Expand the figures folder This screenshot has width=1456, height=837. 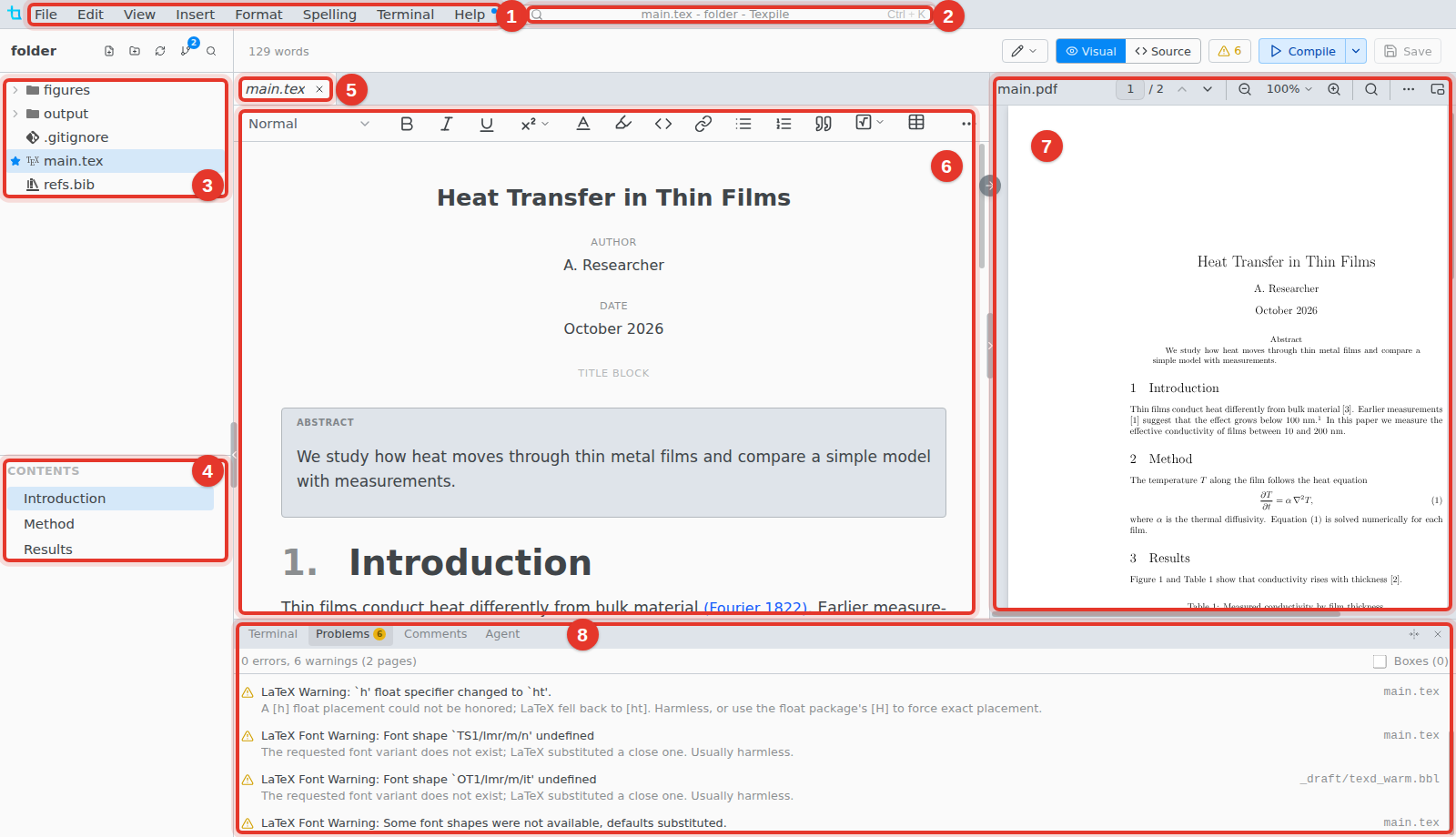pyautogui.click(x=15, y=90)
